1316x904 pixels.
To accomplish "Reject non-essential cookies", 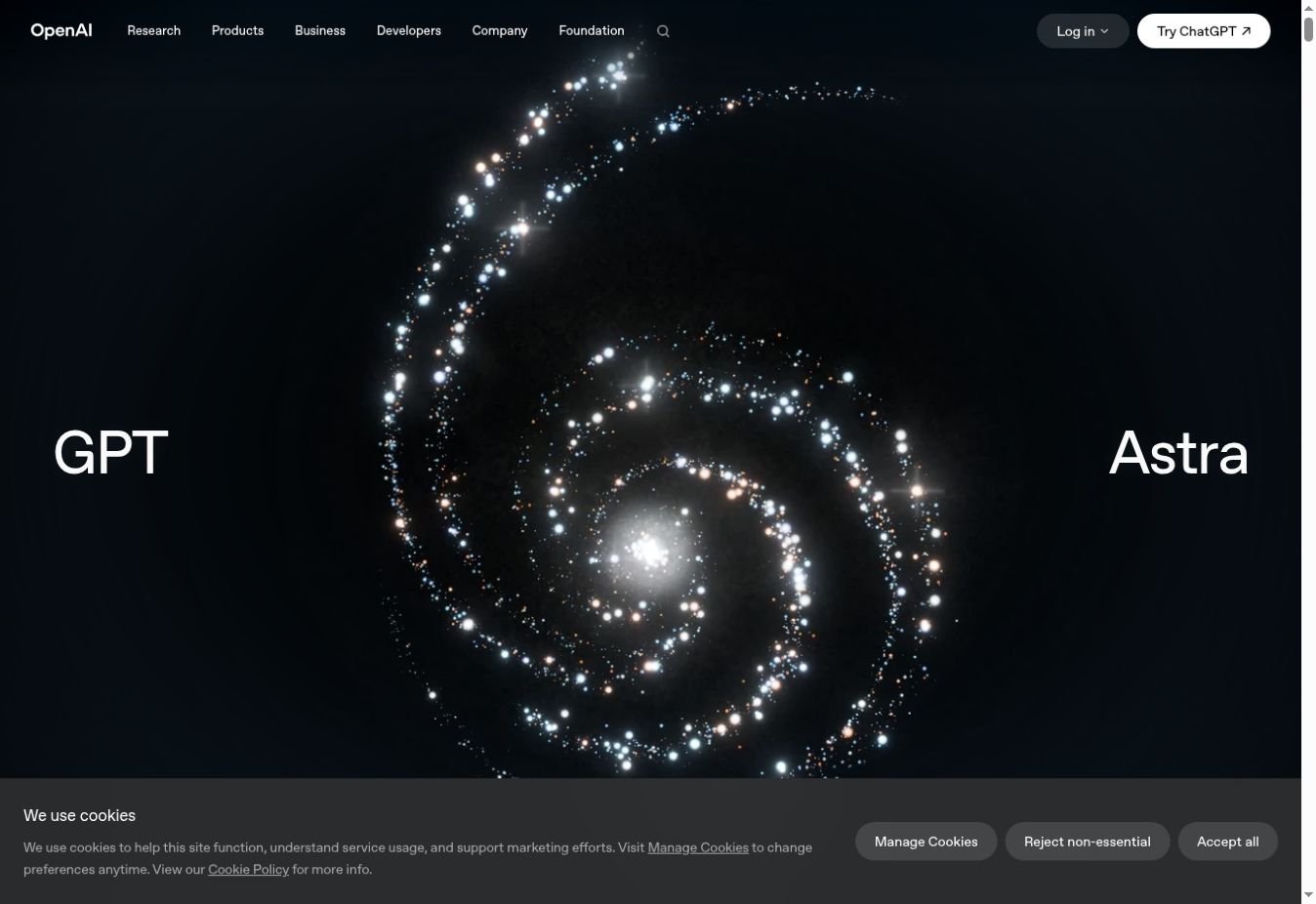I will (1087, 842).
